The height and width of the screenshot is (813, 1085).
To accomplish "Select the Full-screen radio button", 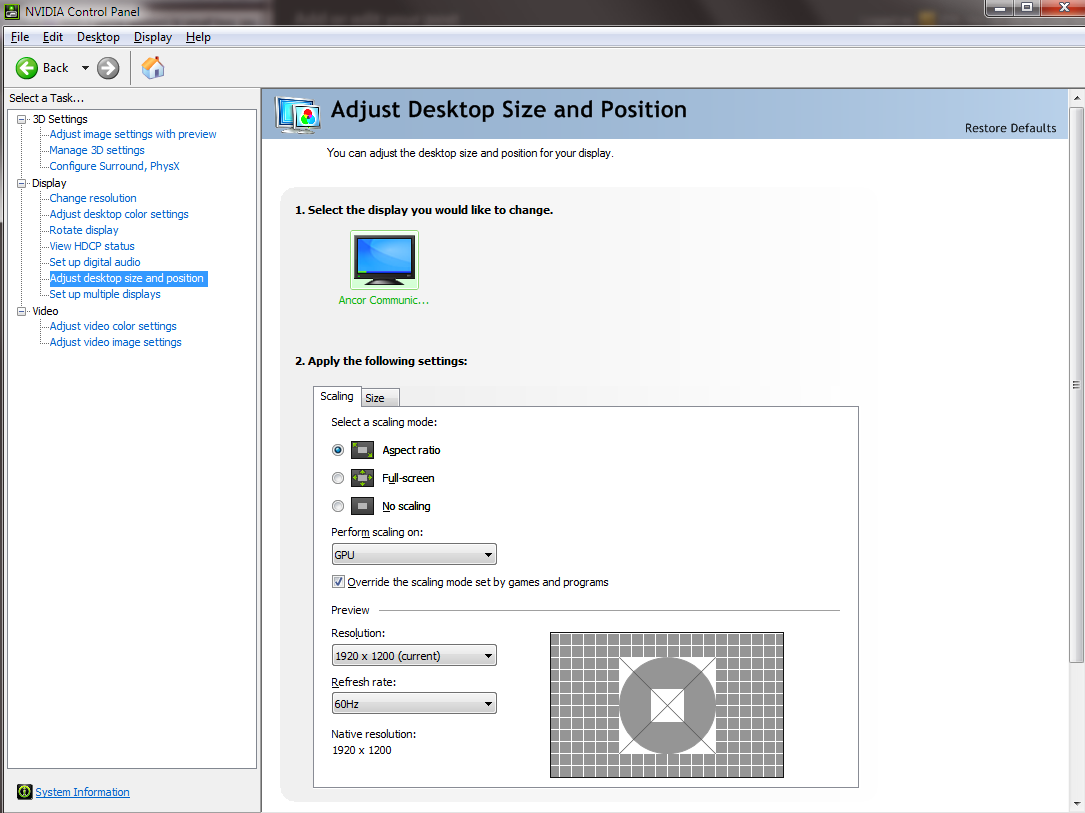I will point(338,478).
